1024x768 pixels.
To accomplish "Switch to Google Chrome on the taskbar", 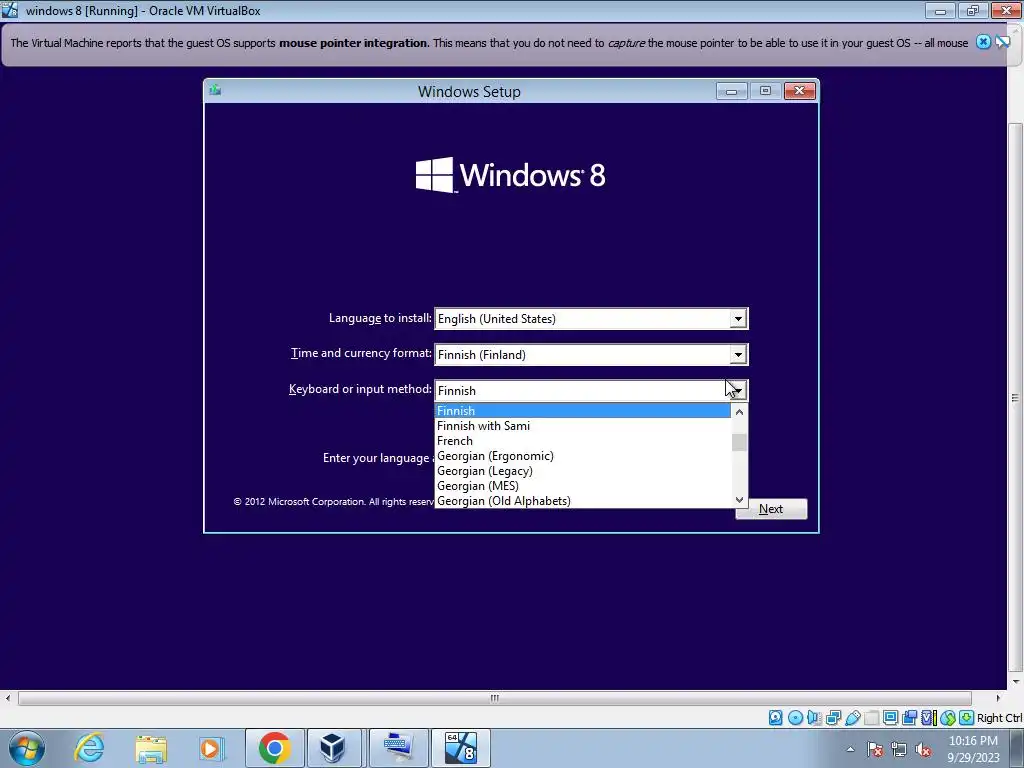I will [274, 748].
